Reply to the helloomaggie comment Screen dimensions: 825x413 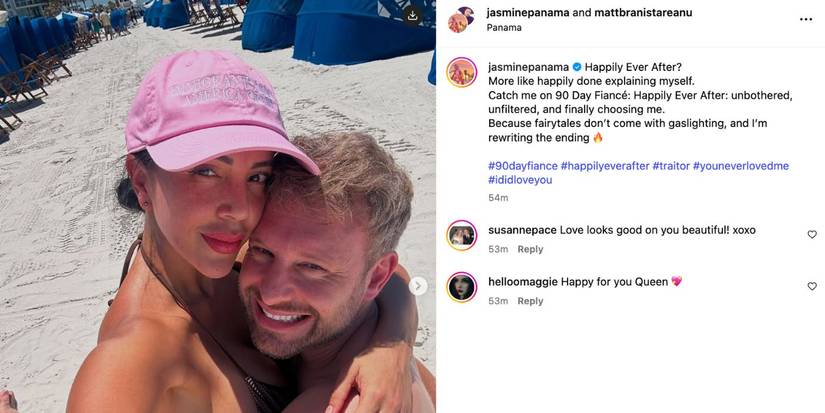coord(530,301)
